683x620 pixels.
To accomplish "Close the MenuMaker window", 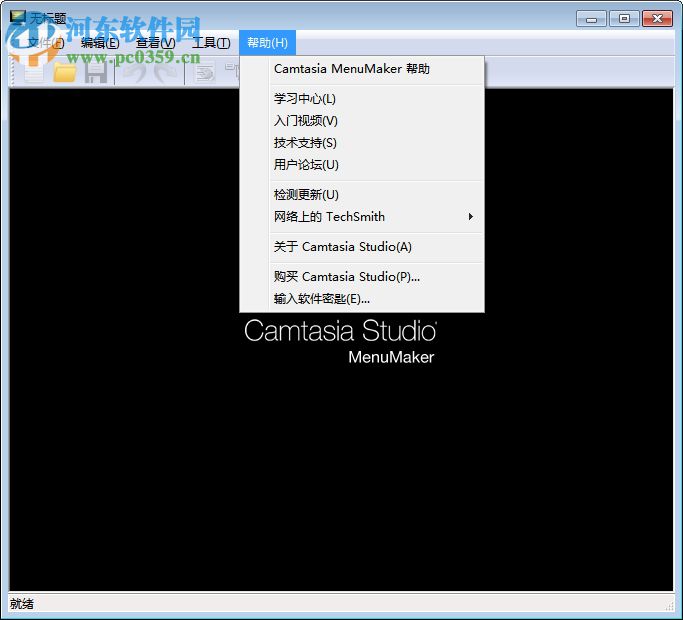I will 657,19.
